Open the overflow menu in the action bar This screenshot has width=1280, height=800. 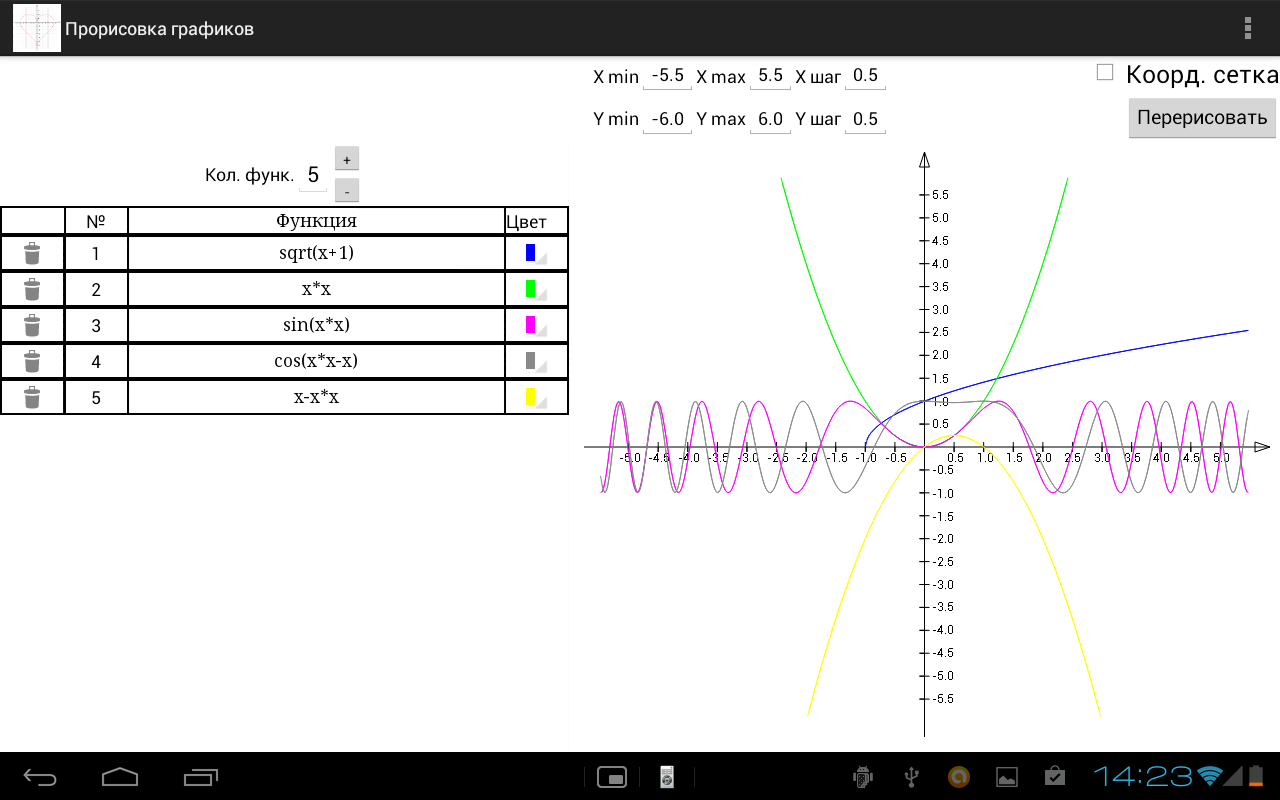(x=1247, y=28)
